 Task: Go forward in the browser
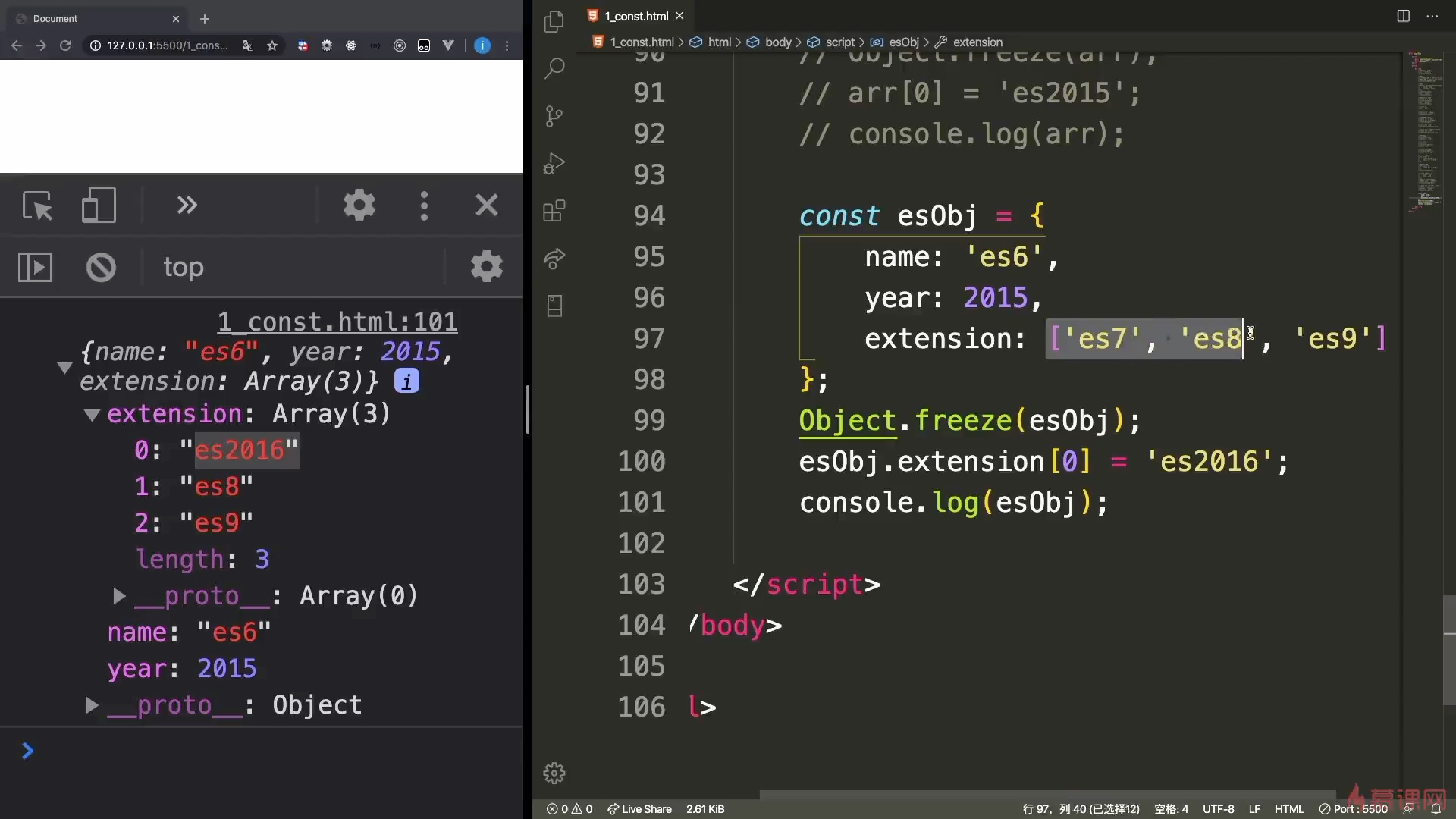coord(41,45)
